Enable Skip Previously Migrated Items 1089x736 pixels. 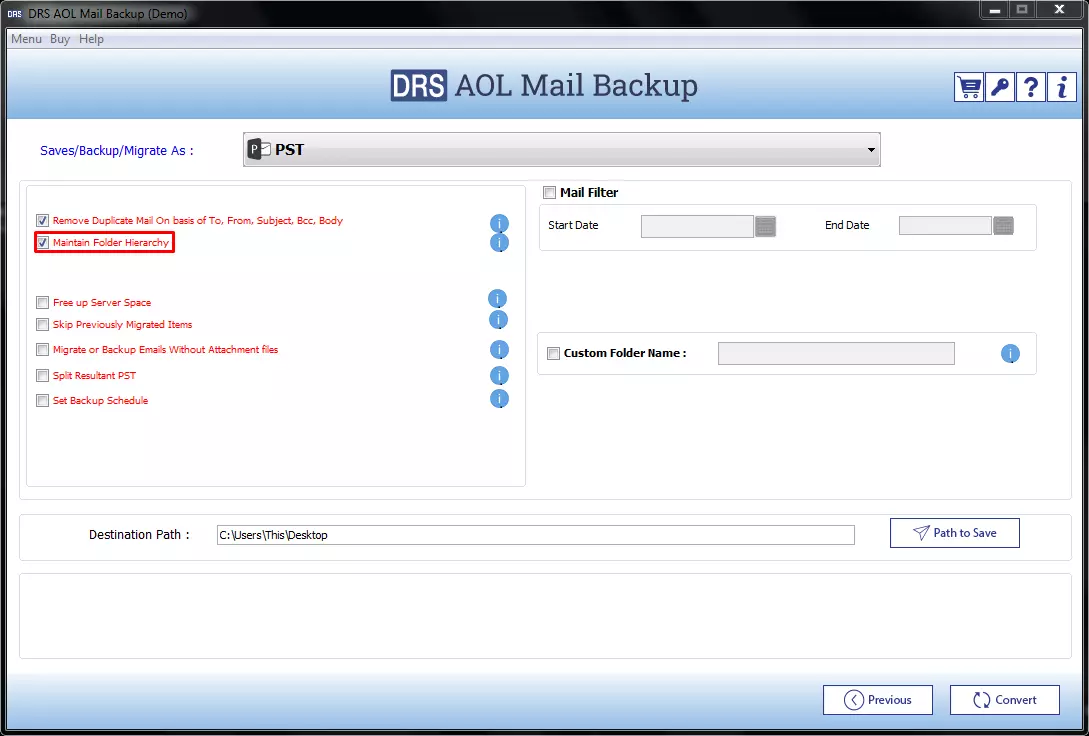pyautogui.click(x=43, y=325)
